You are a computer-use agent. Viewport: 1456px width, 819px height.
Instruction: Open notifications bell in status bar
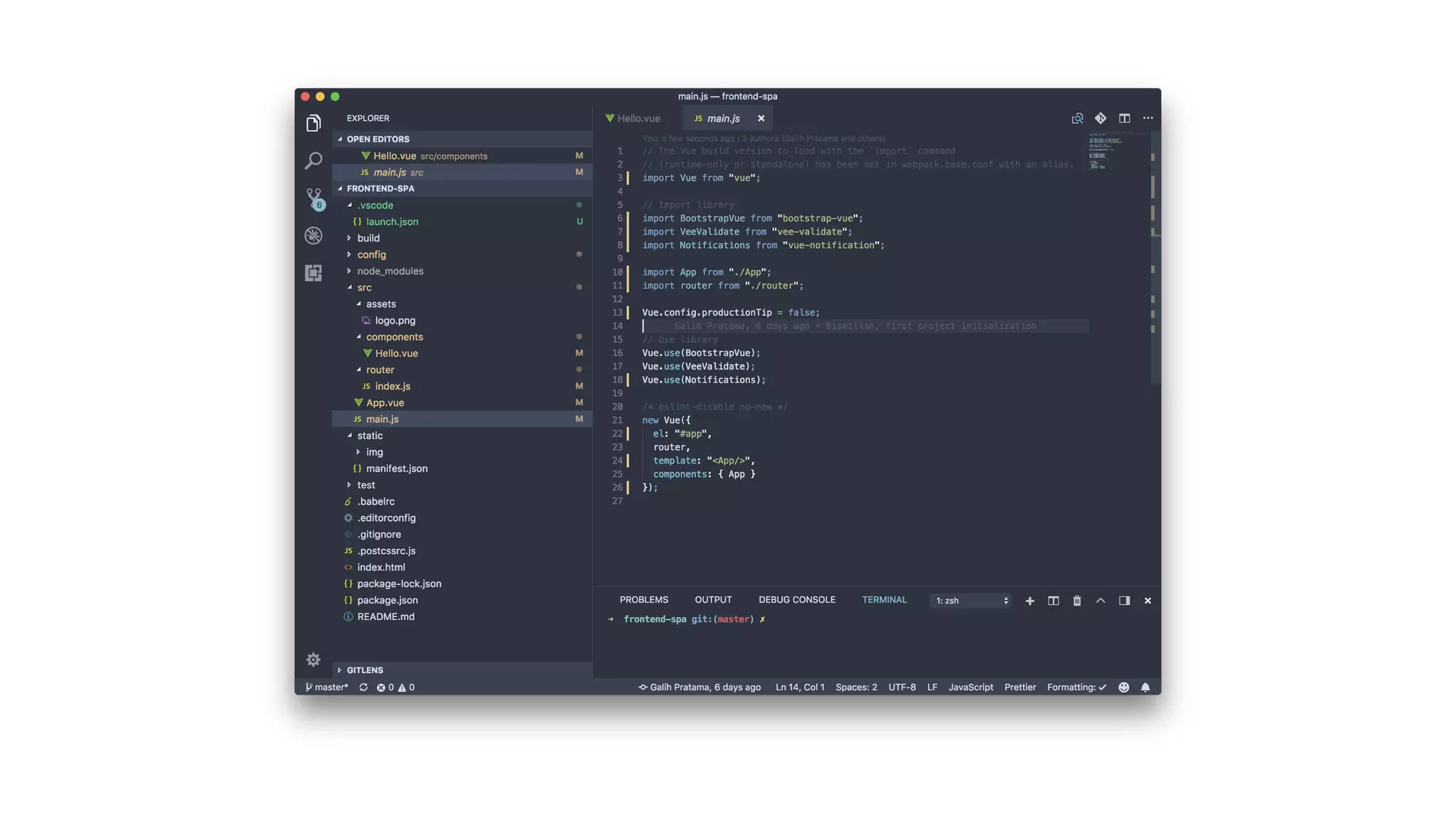click(1145, 687)
